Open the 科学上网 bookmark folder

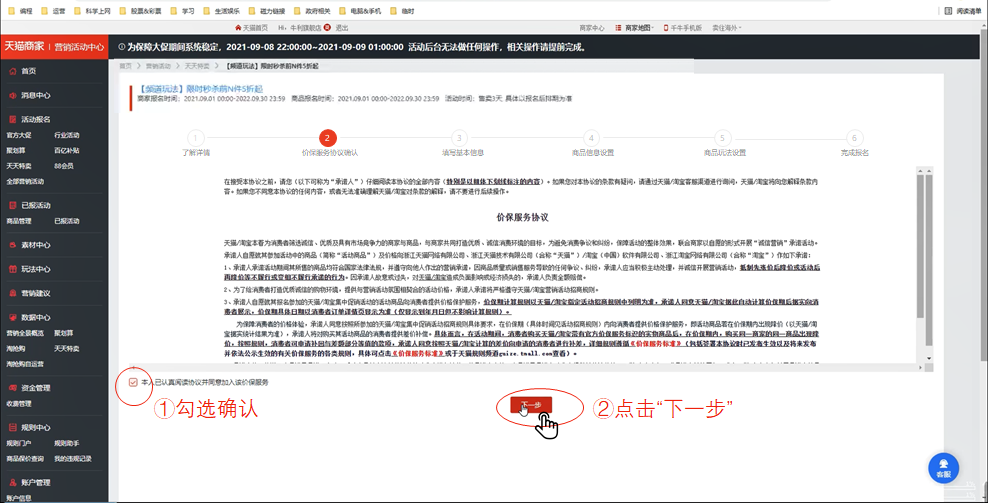pyautogui.click(x=92, y=11)
